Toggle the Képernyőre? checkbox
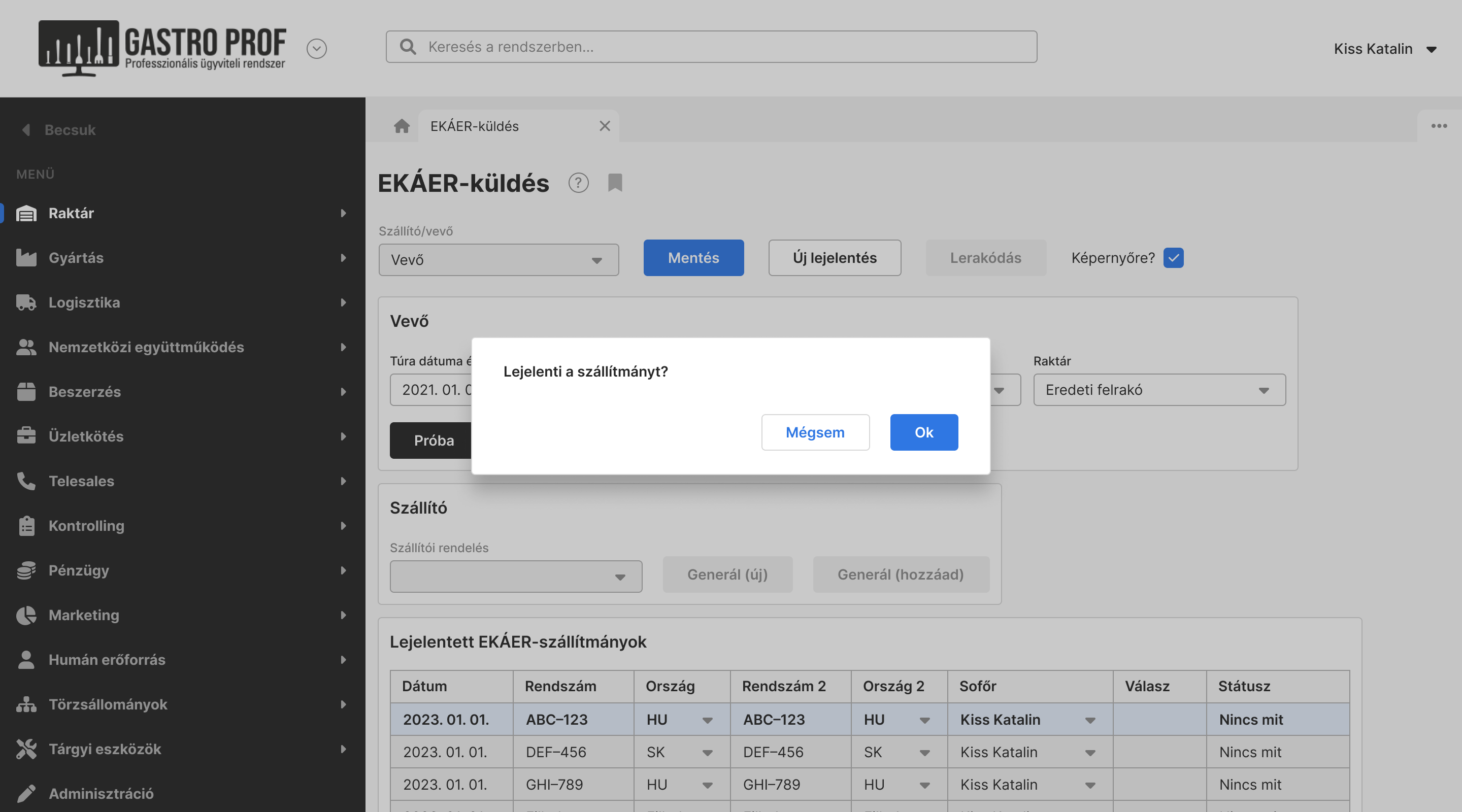This screenshot has width=1462, height=812. [x=1173, y=258]
